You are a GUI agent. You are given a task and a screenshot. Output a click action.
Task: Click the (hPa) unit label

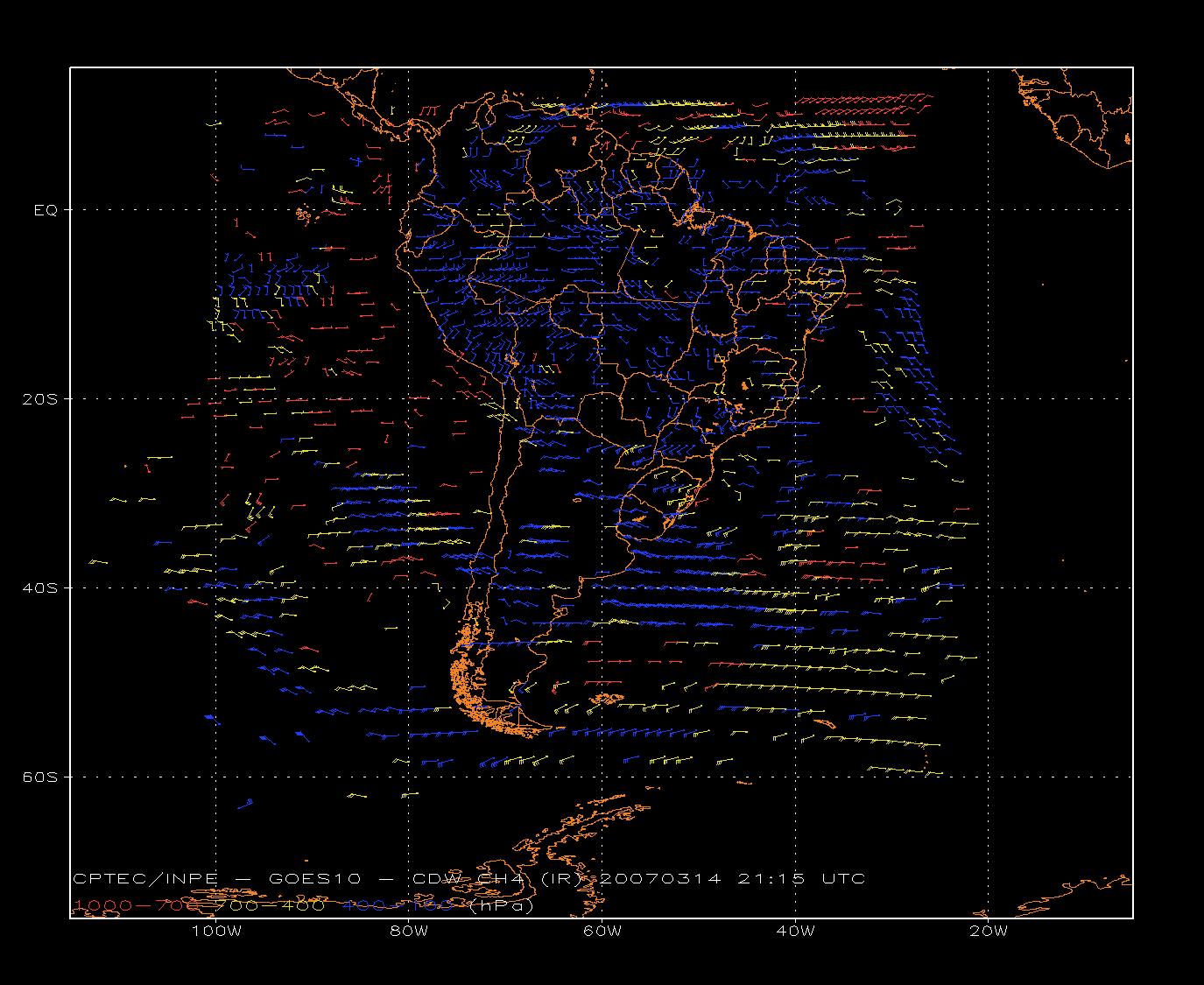(501, 906)
